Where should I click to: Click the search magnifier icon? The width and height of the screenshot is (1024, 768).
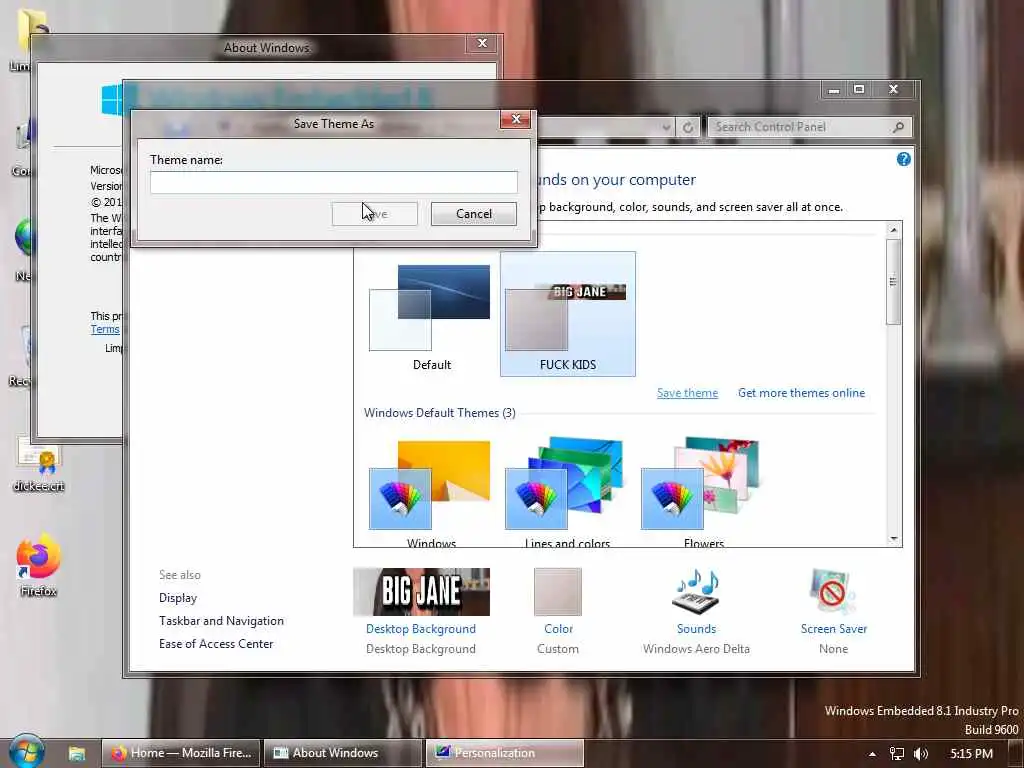pos(899,127)
